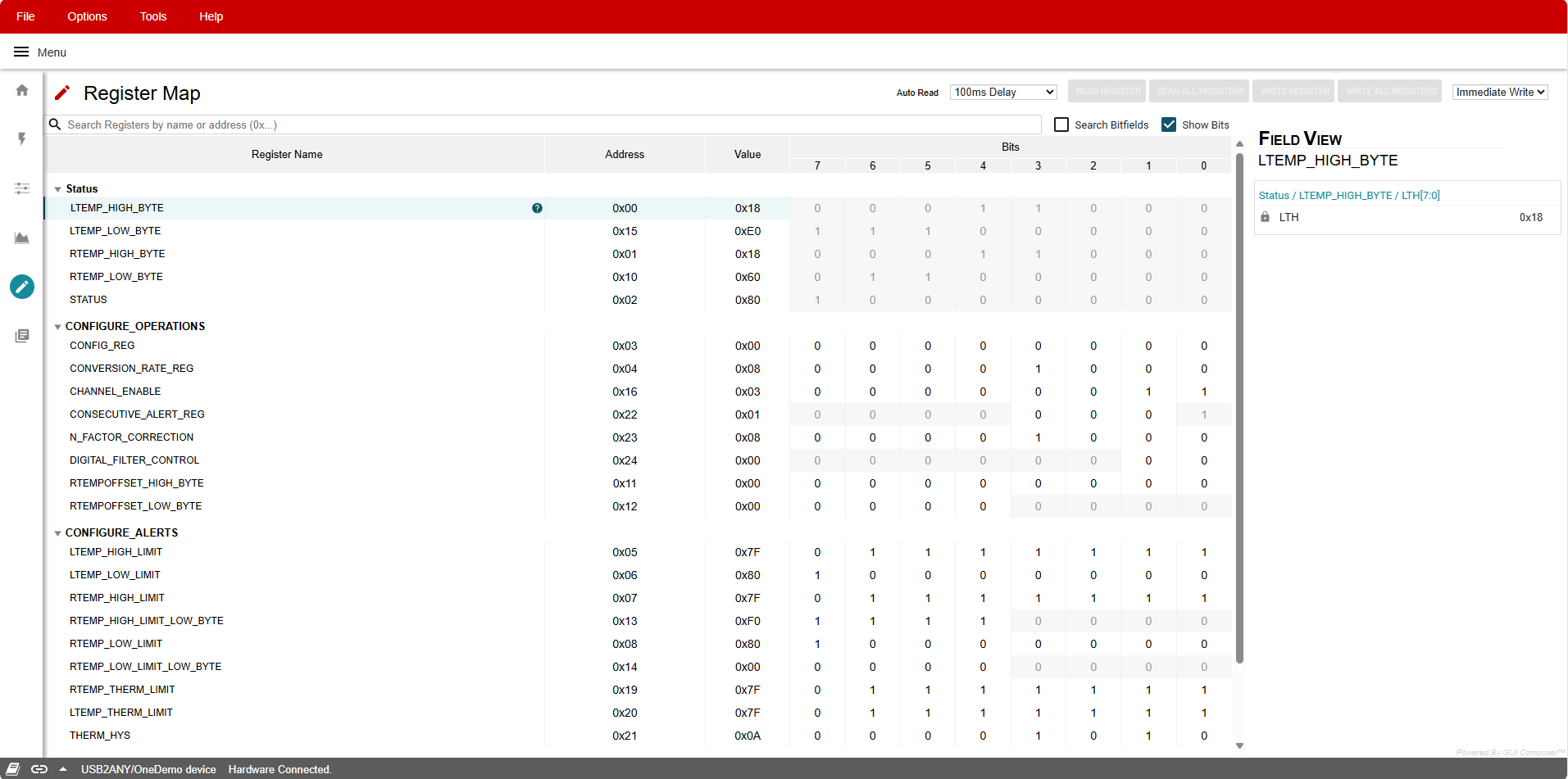This screenshot has width=1568, height=779.
Task: Open the Immediate Write mode dropdown
Action: 1499,92
